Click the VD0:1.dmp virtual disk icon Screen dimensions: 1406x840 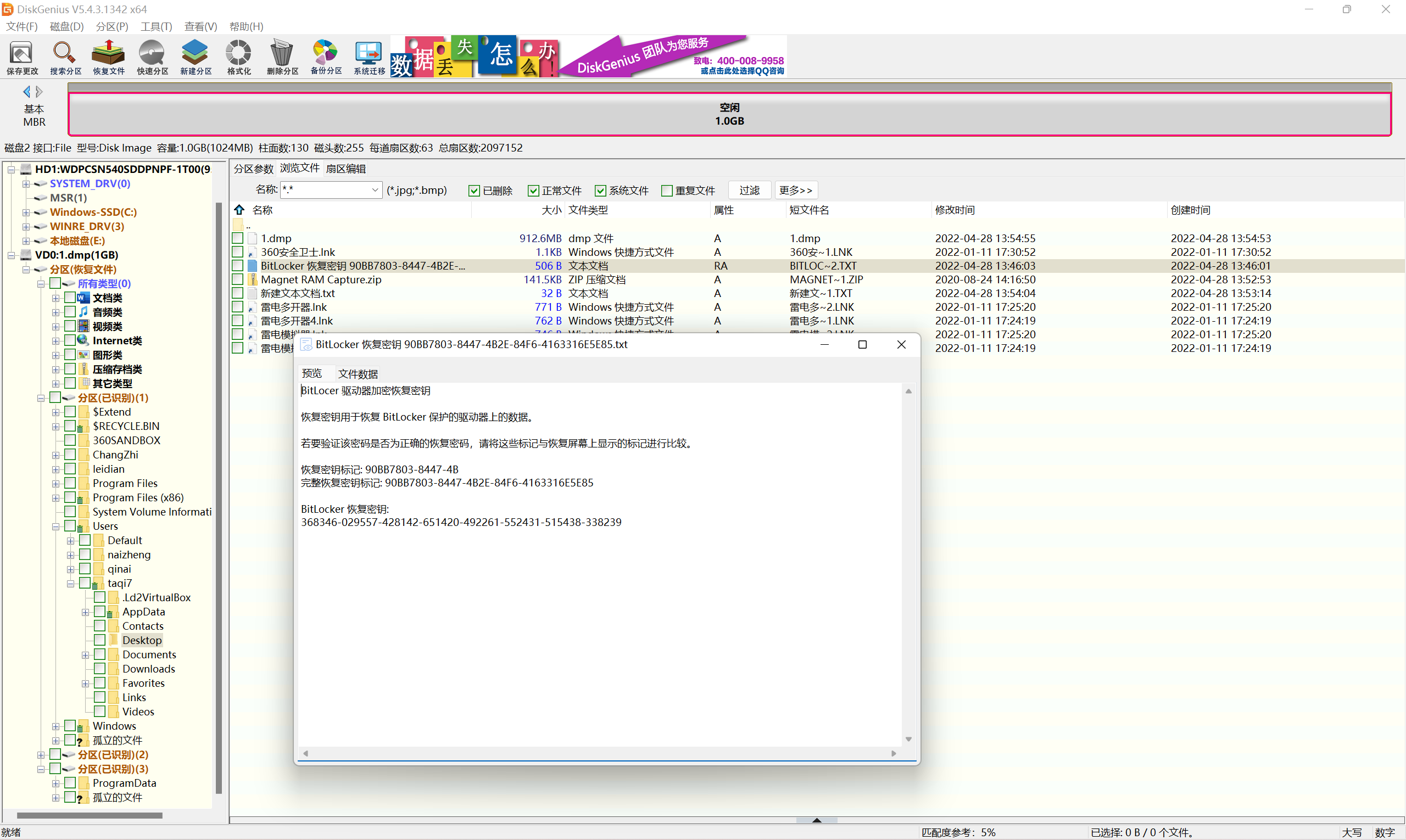click(x=26, y=255)
